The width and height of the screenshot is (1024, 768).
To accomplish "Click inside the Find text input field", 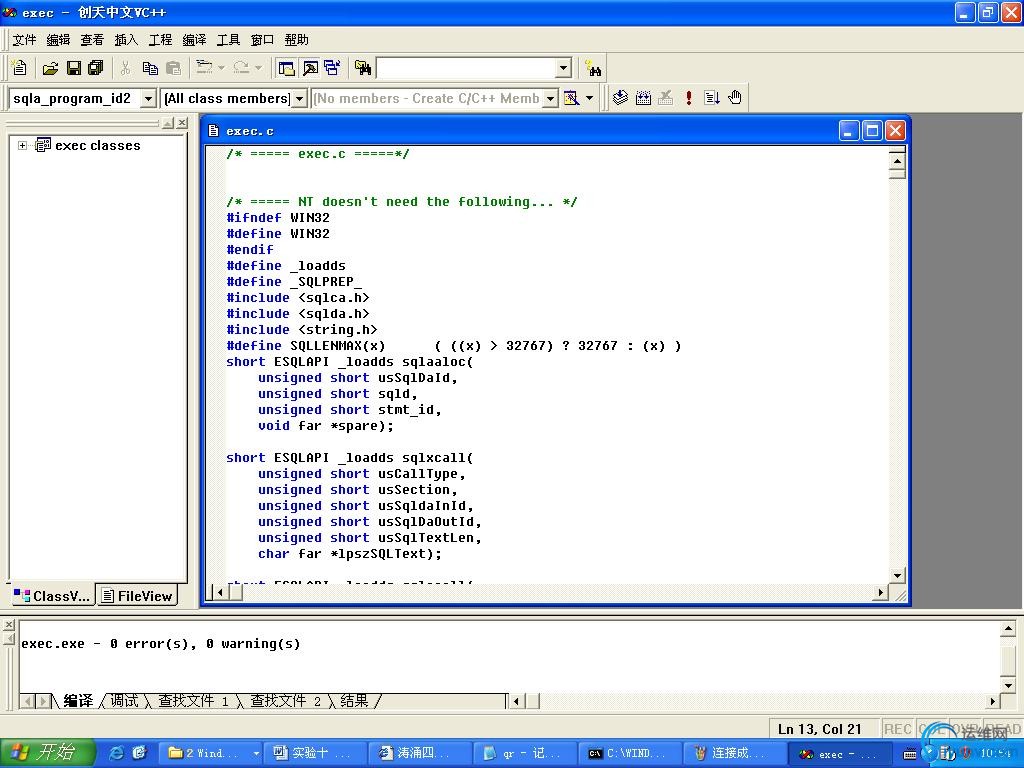I will point(467,68).
